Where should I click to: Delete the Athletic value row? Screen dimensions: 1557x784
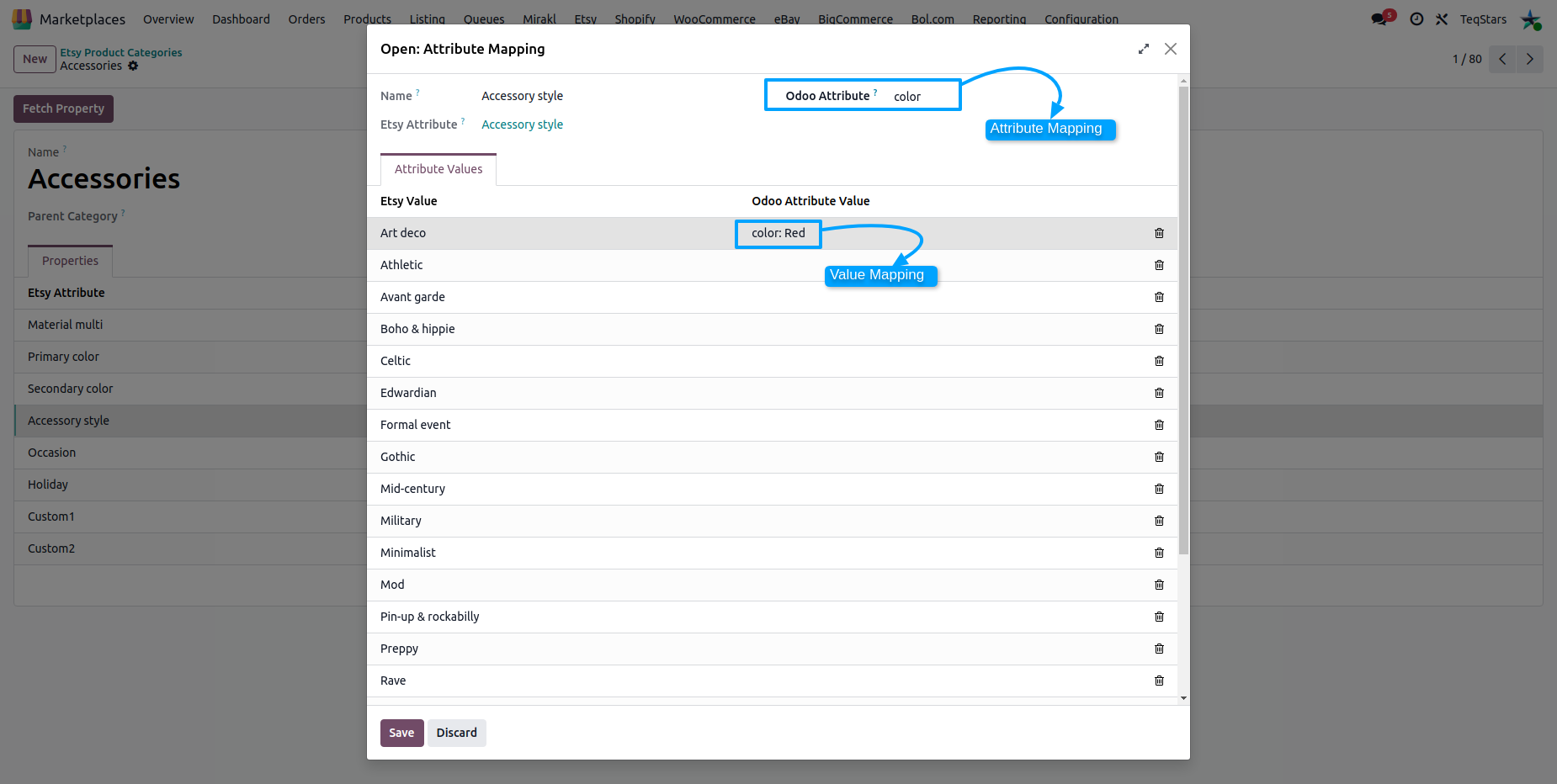tap(1159, 265)
